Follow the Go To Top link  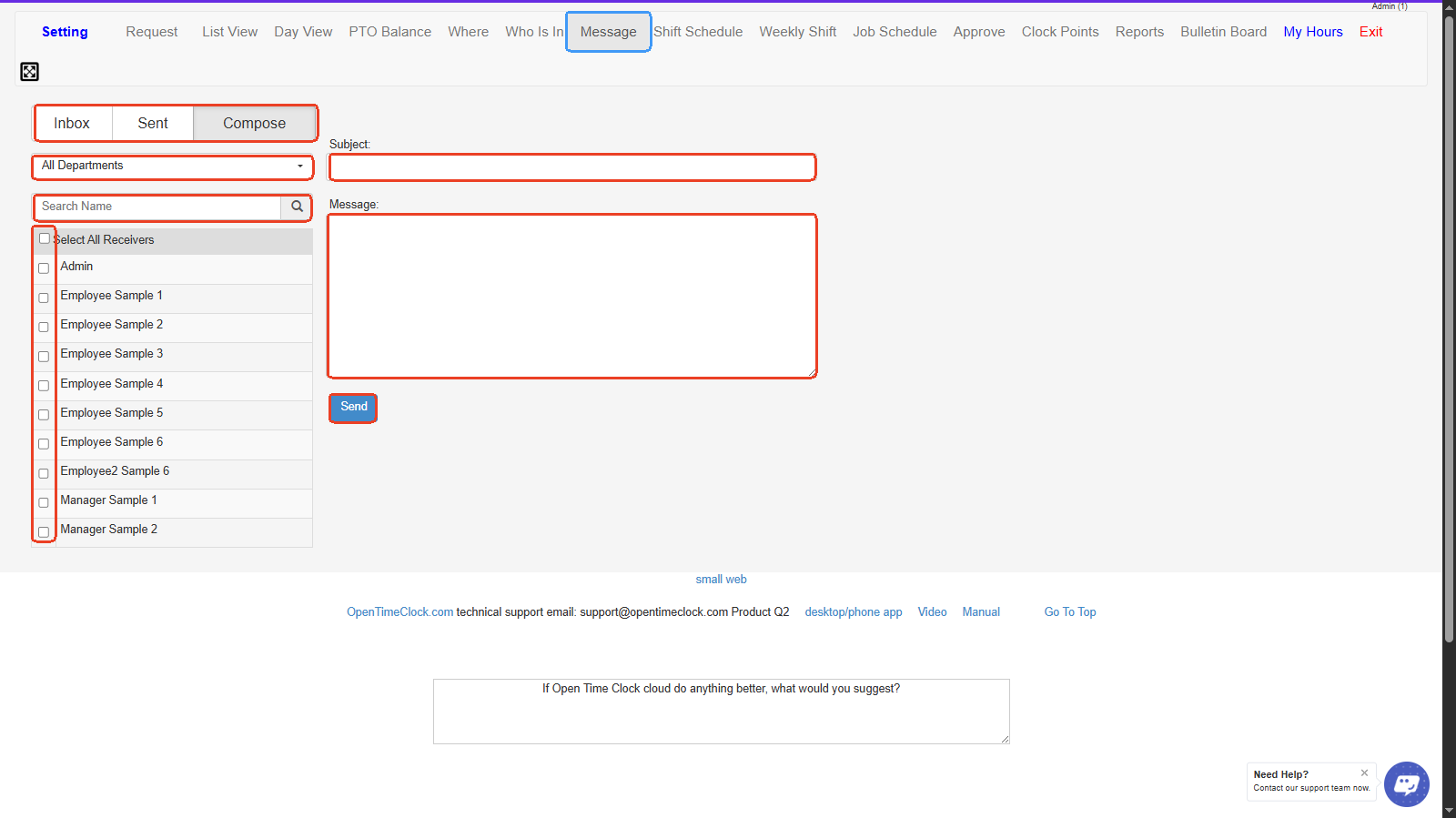[1069, 612]
